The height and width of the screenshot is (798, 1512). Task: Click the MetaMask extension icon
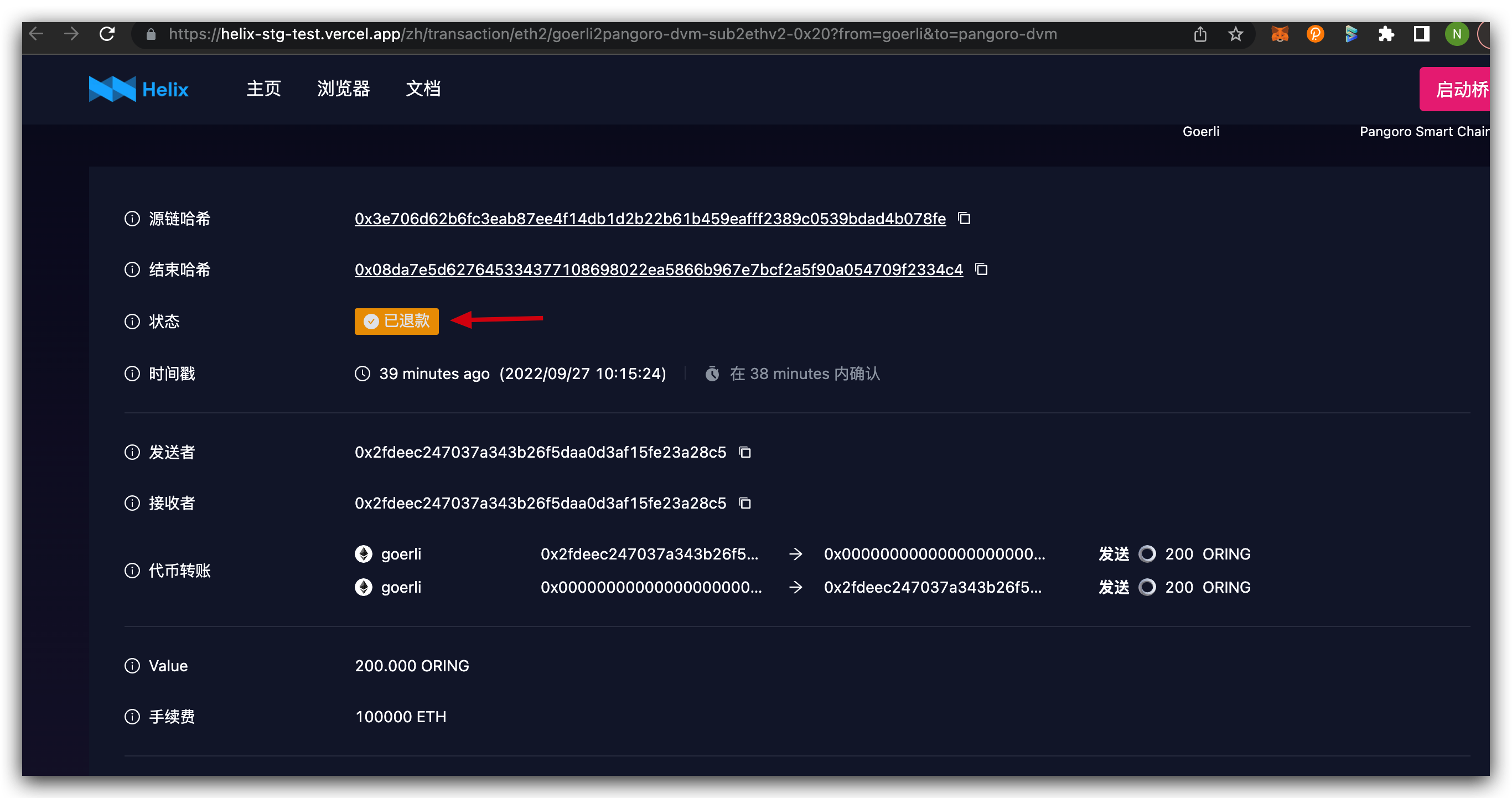(1280, 33)
